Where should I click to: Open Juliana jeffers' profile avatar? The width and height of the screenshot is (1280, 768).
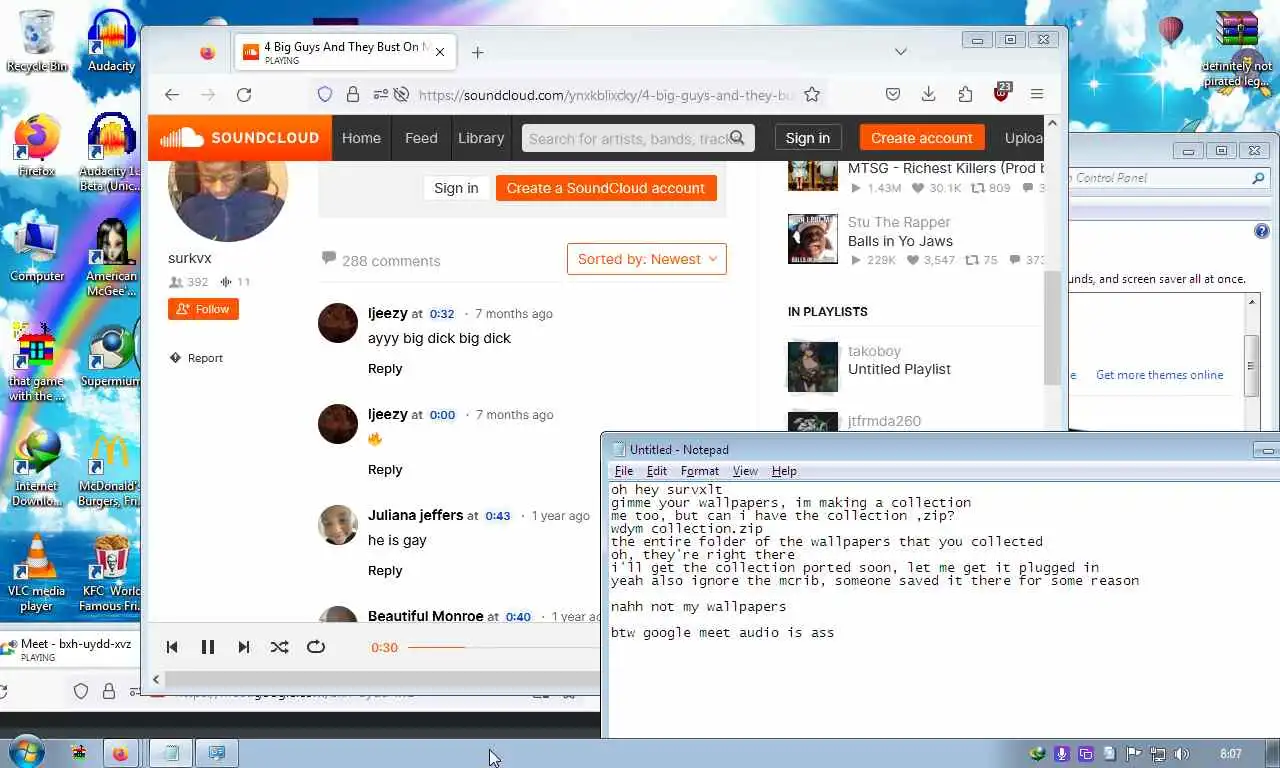(338, 525)
